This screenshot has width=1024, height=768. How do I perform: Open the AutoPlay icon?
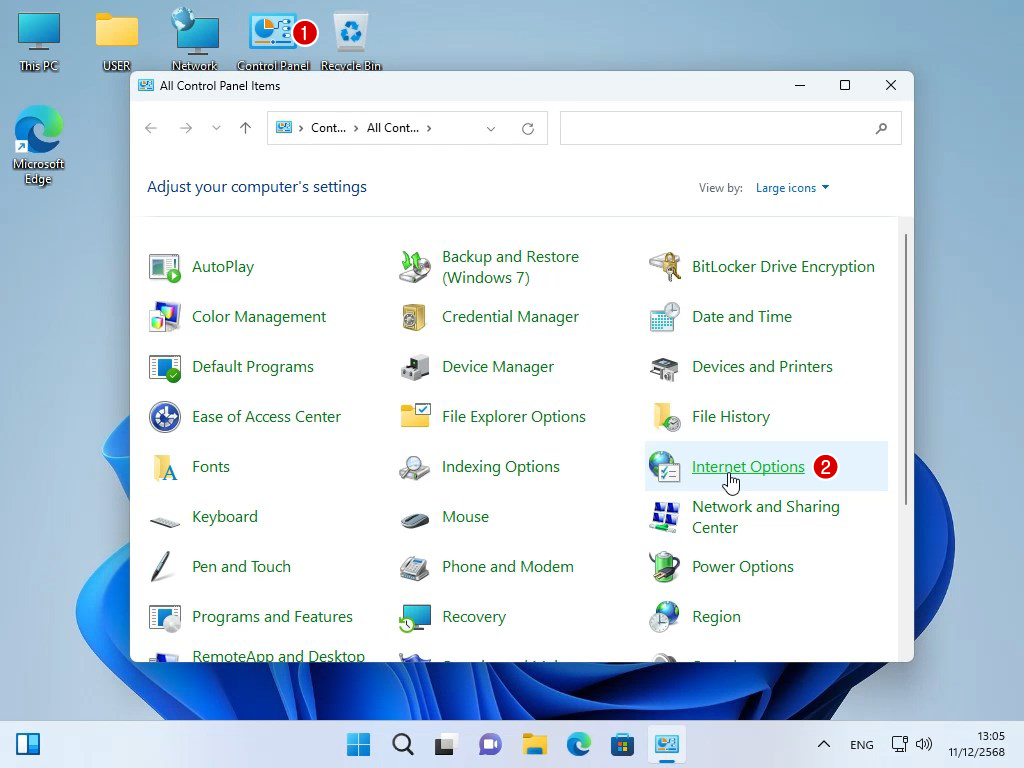(164, 267)
